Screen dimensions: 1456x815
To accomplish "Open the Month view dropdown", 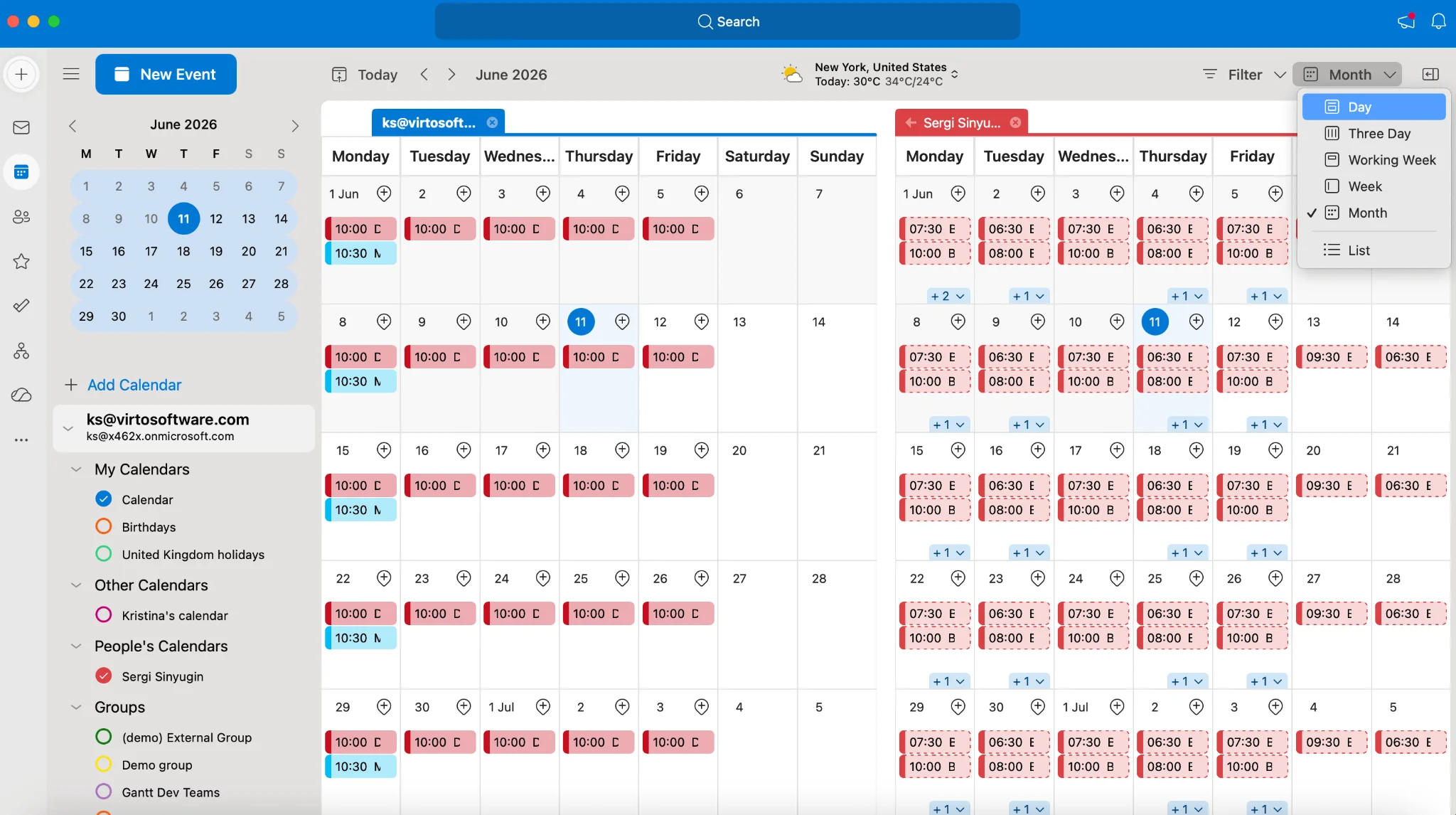I will (x=1347, y=74).
